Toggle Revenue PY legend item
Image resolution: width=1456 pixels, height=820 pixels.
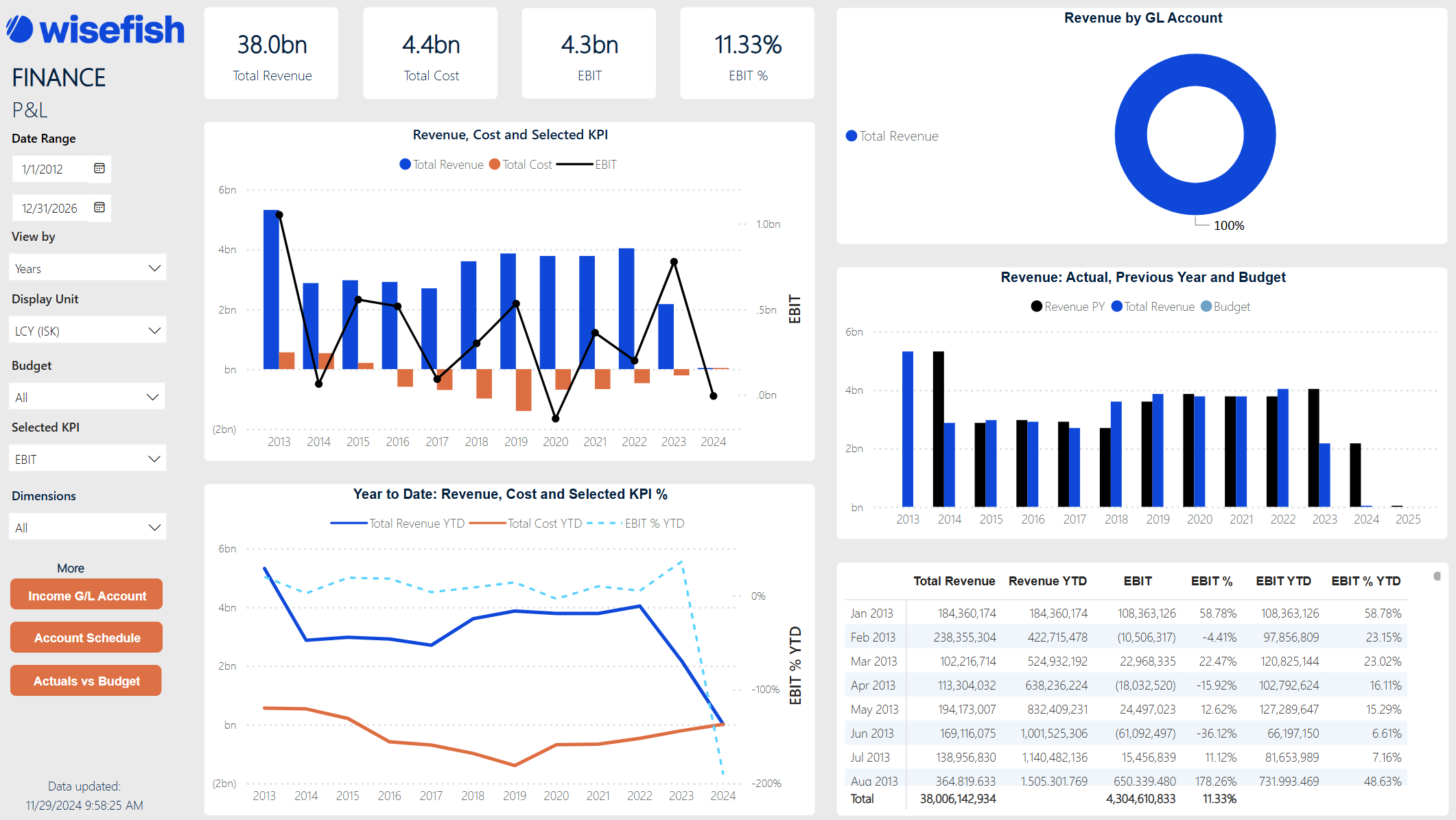(1068, 307)
